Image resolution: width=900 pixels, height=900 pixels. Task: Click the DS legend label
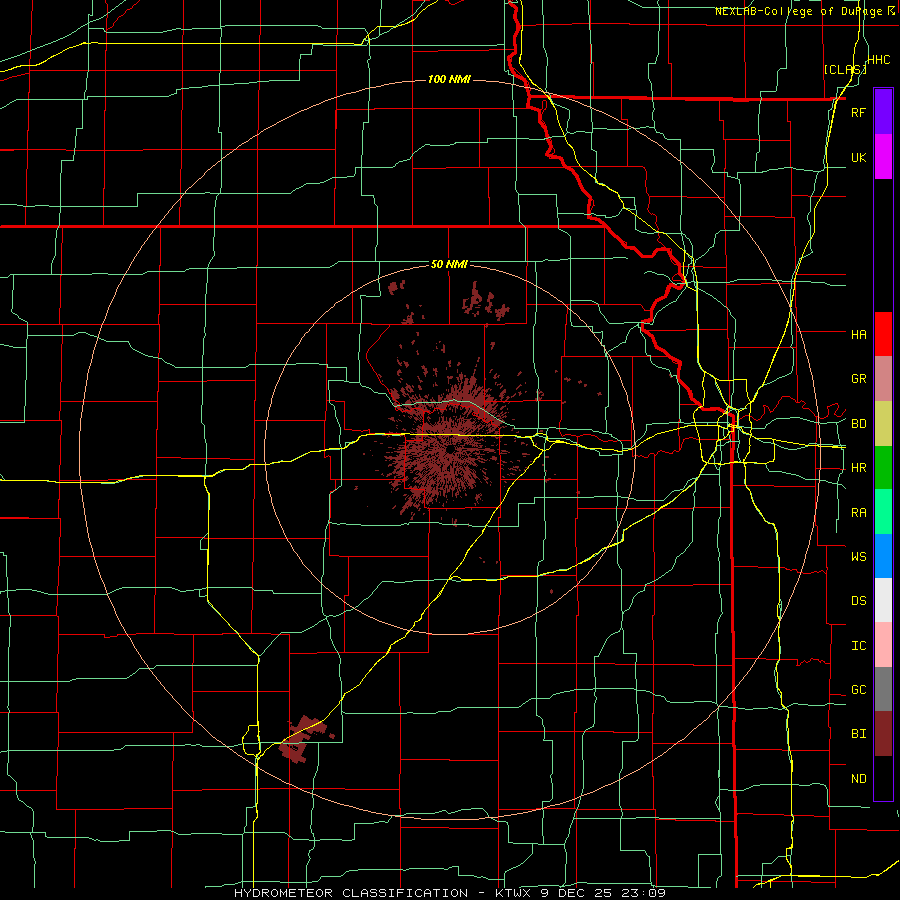858,601
